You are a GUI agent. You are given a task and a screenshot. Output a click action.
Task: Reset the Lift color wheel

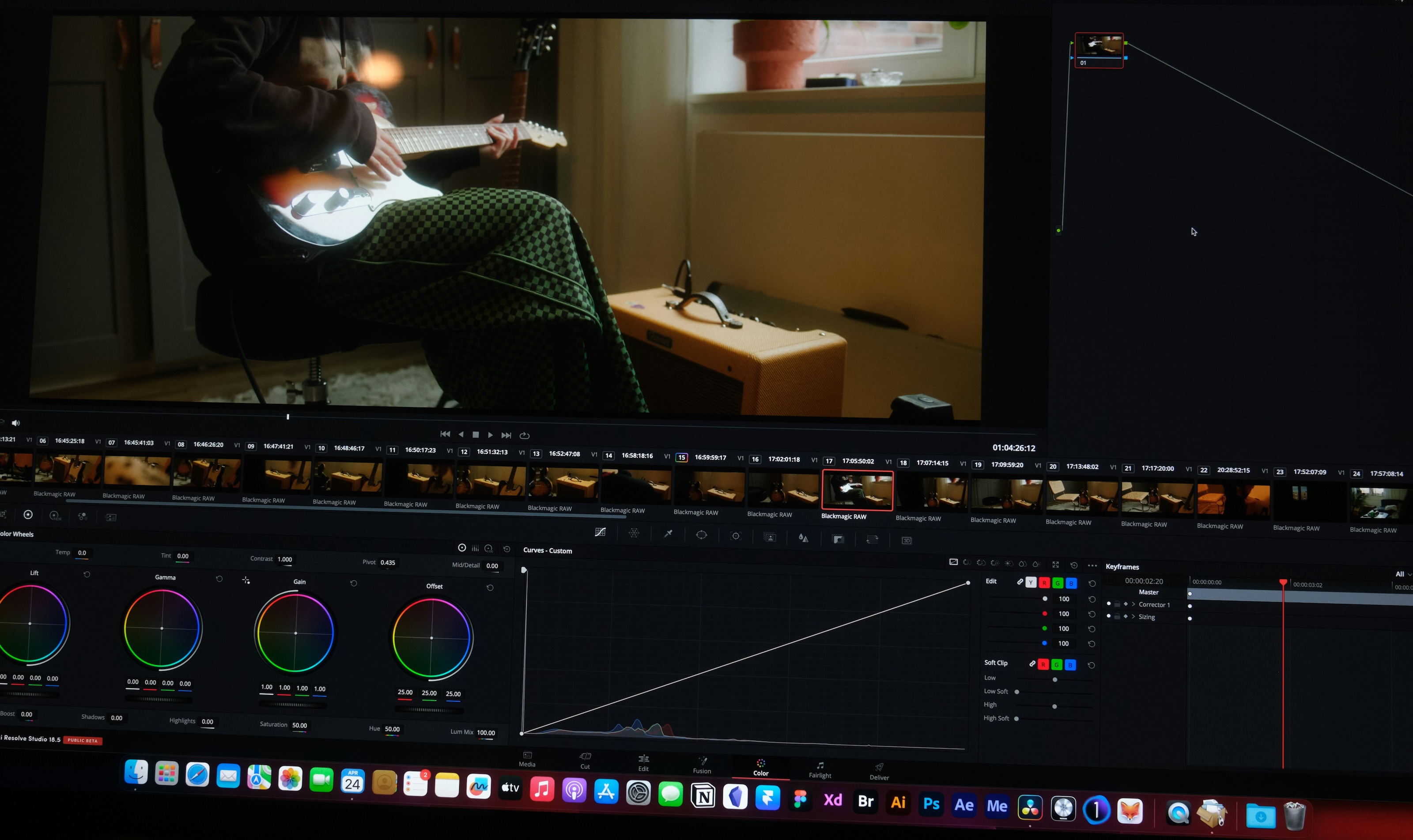click(87, 574)
